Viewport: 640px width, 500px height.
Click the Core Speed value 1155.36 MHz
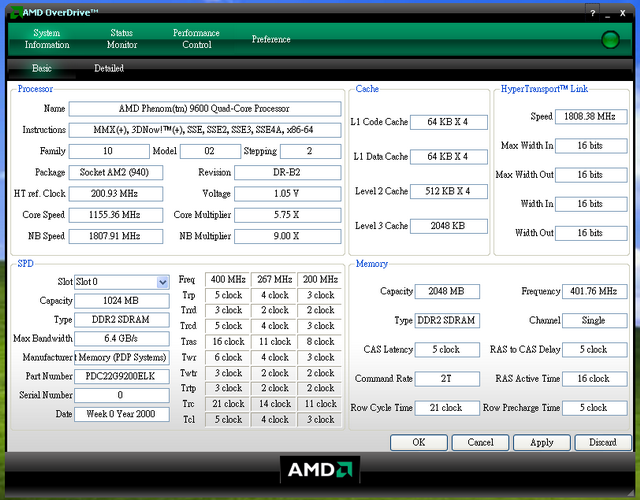[x=116, y=215]
